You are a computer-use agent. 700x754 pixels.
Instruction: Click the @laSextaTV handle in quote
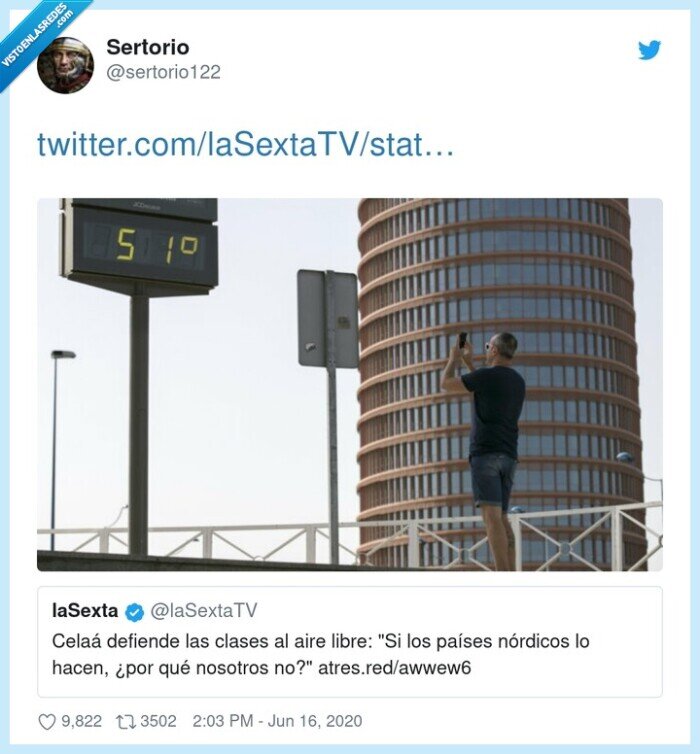204,611
